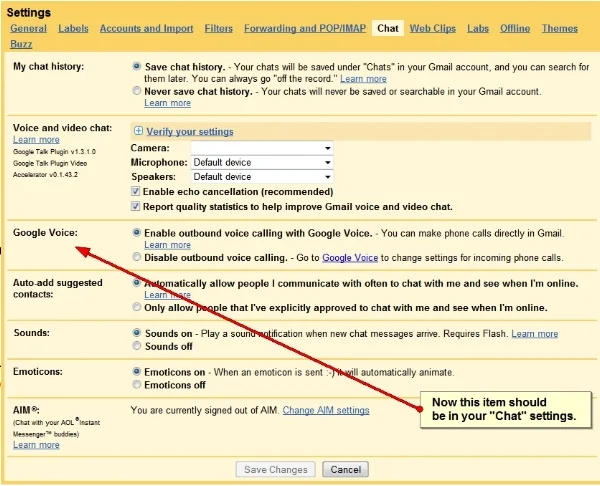This screenshot has height=486, width=600.
Task: Open the Buzz settings tab
Action: [x=21, y=44]
